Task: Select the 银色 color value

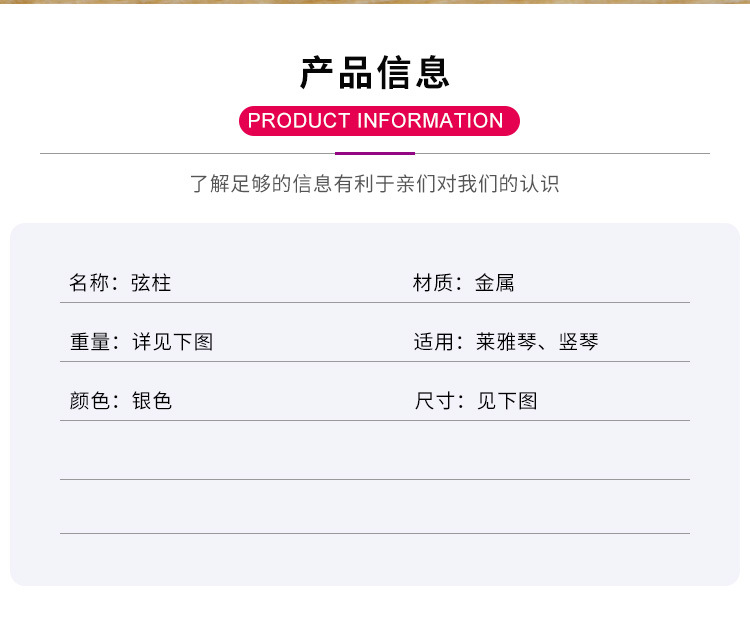Action: [152, 401]
